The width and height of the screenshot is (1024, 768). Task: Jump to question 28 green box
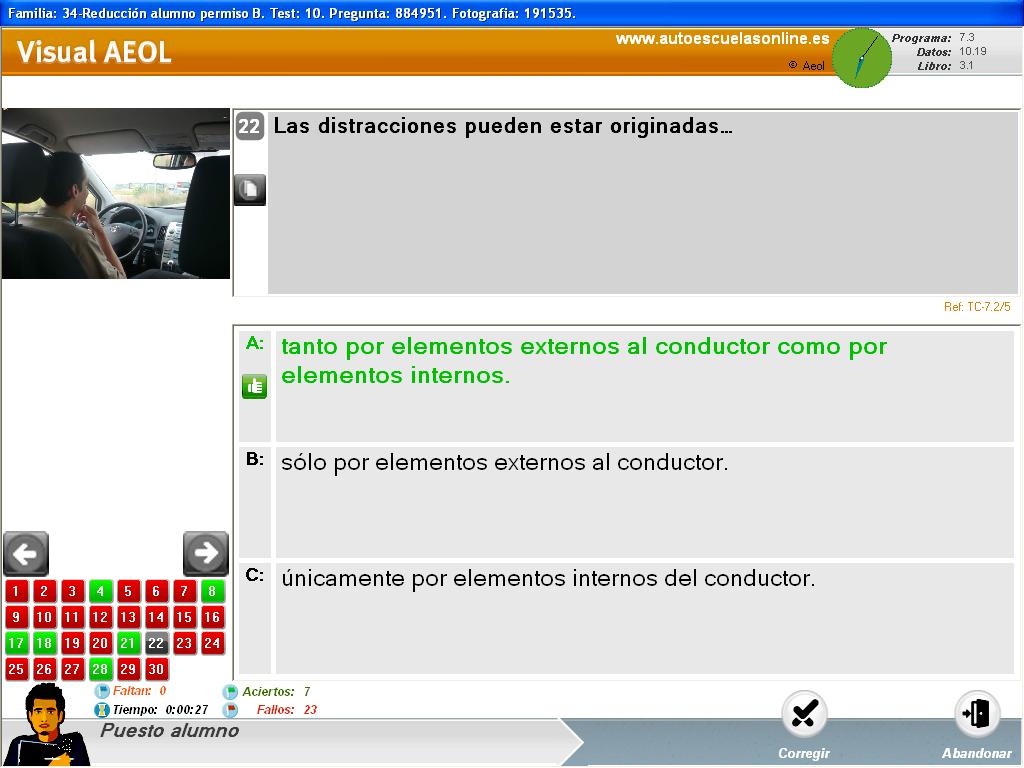coord(100,669)
